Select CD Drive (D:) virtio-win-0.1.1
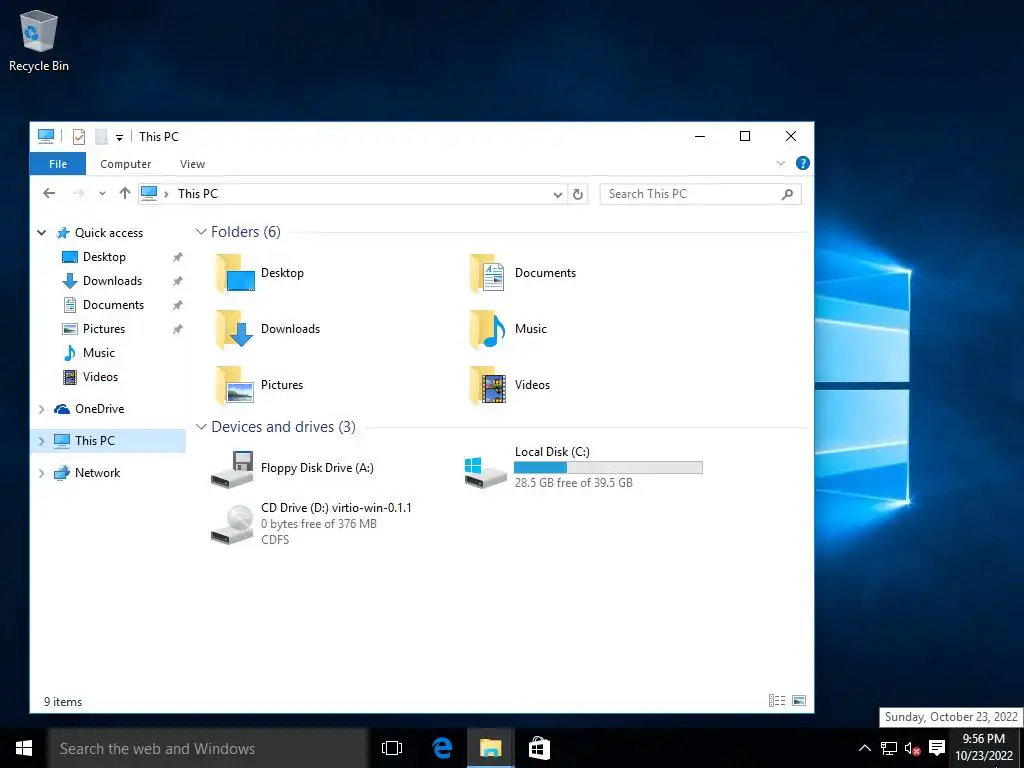 pyautogui.click(x=311, y=524)
